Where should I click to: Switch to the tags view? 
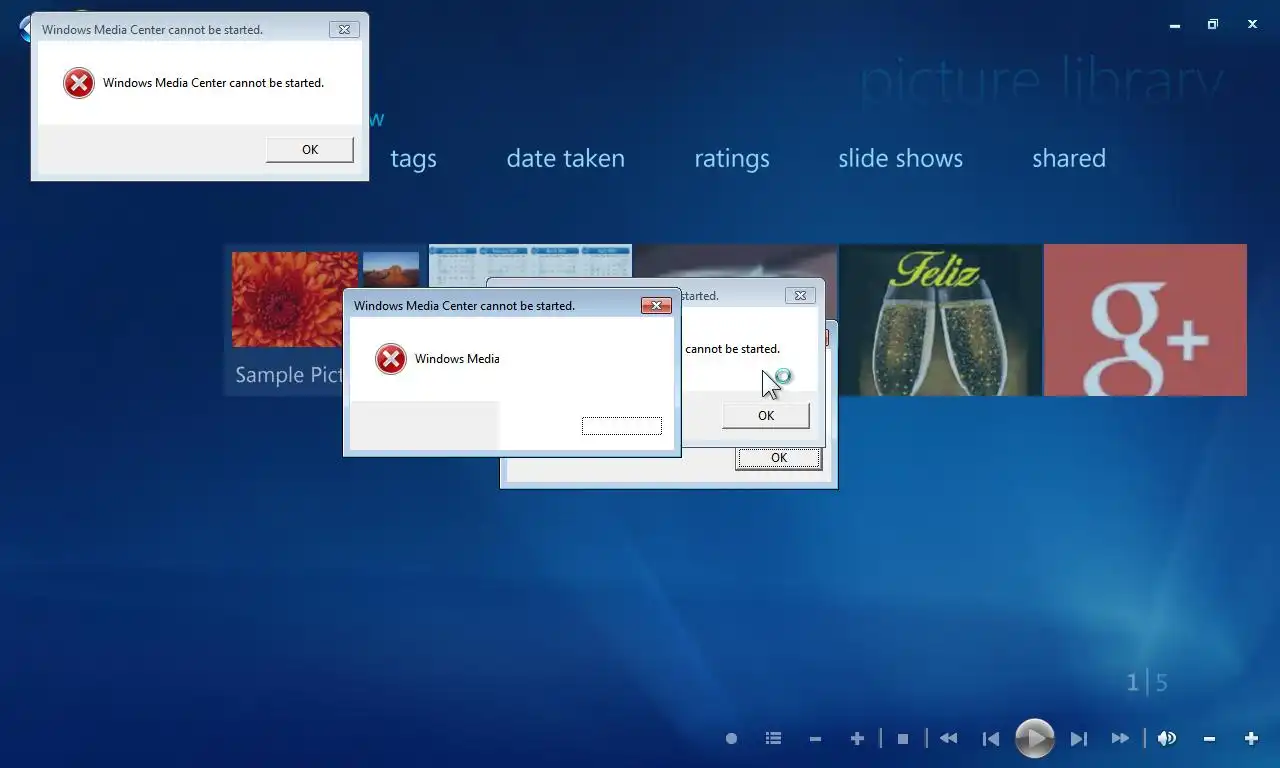(413, 159)
